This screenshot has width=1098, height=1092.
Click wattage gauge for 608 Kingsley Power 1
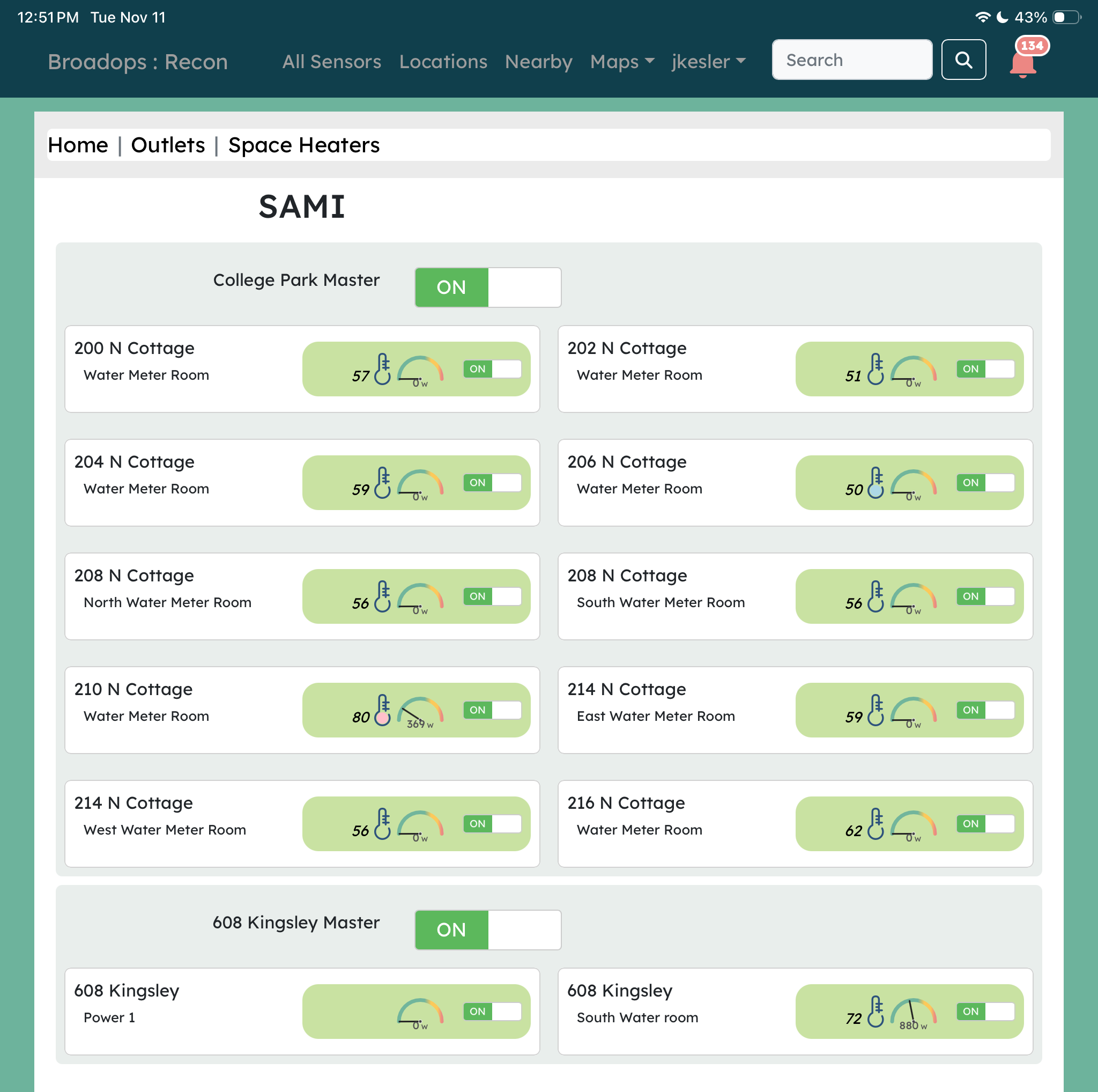[420, 1014]
